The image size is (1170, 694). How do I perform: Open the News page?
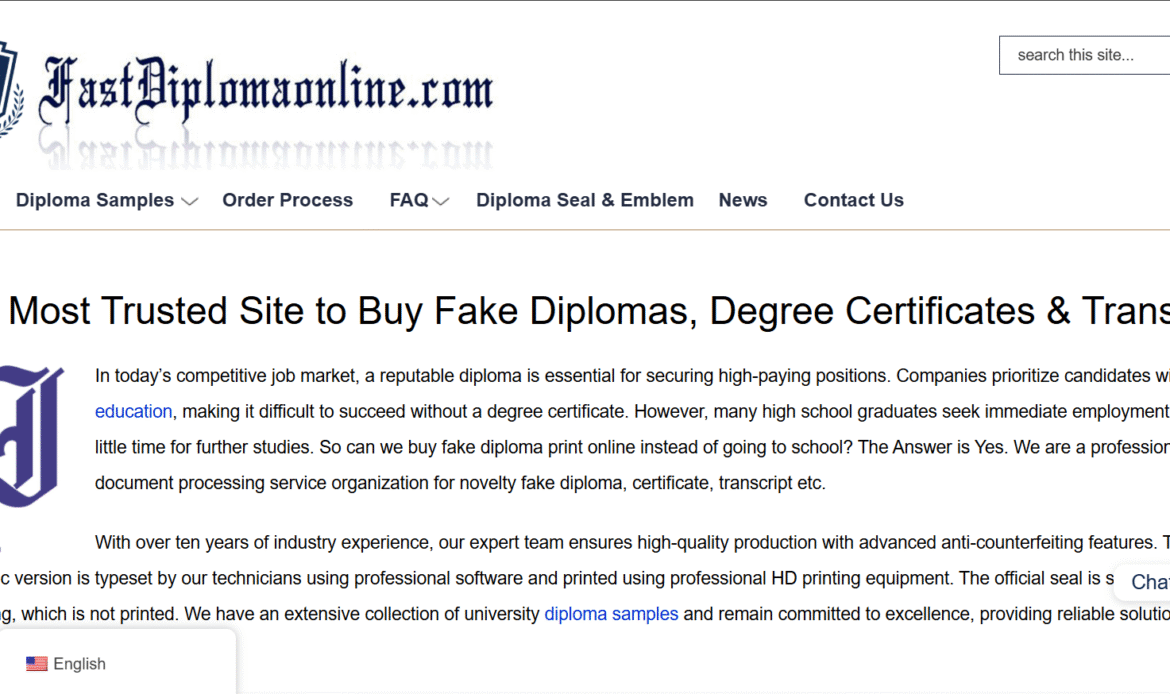742,200
